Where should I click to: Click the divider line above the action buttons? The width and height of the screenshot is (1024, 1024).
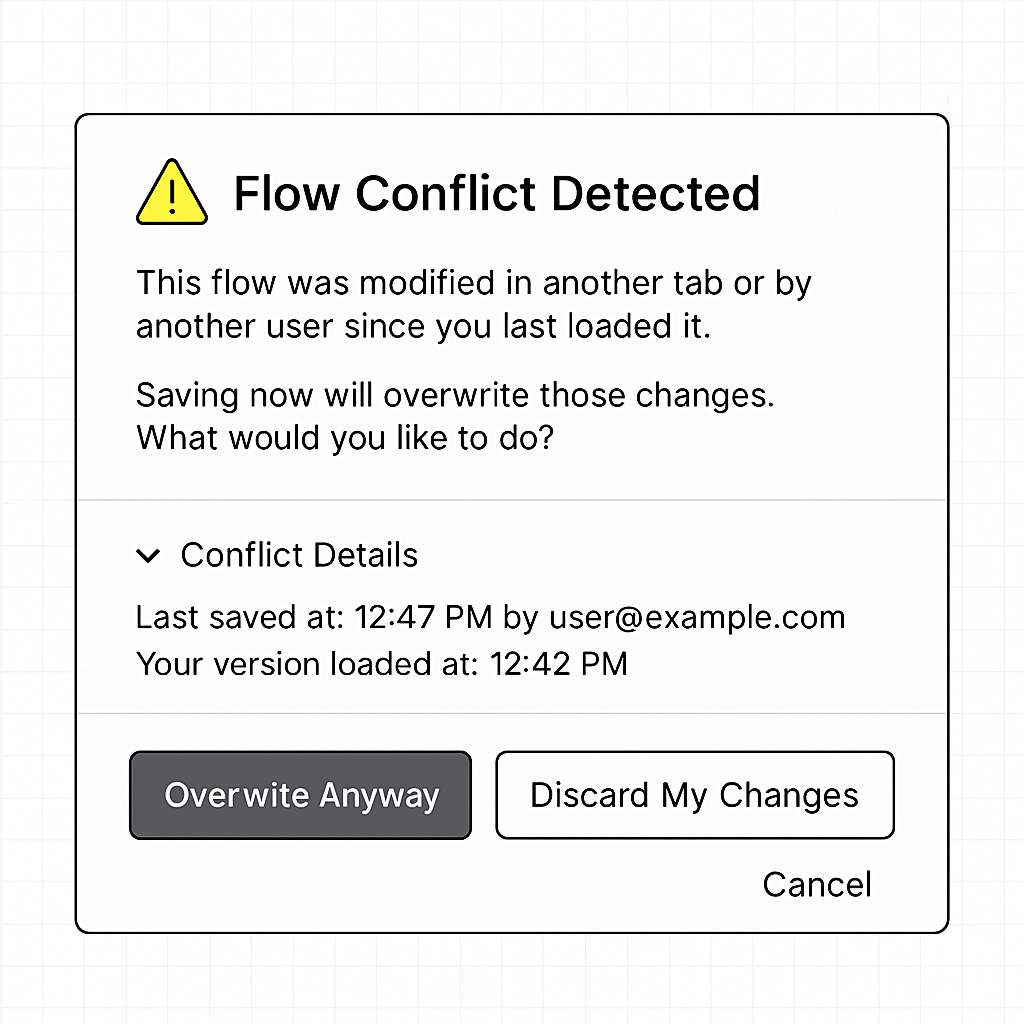click(512, 713)
